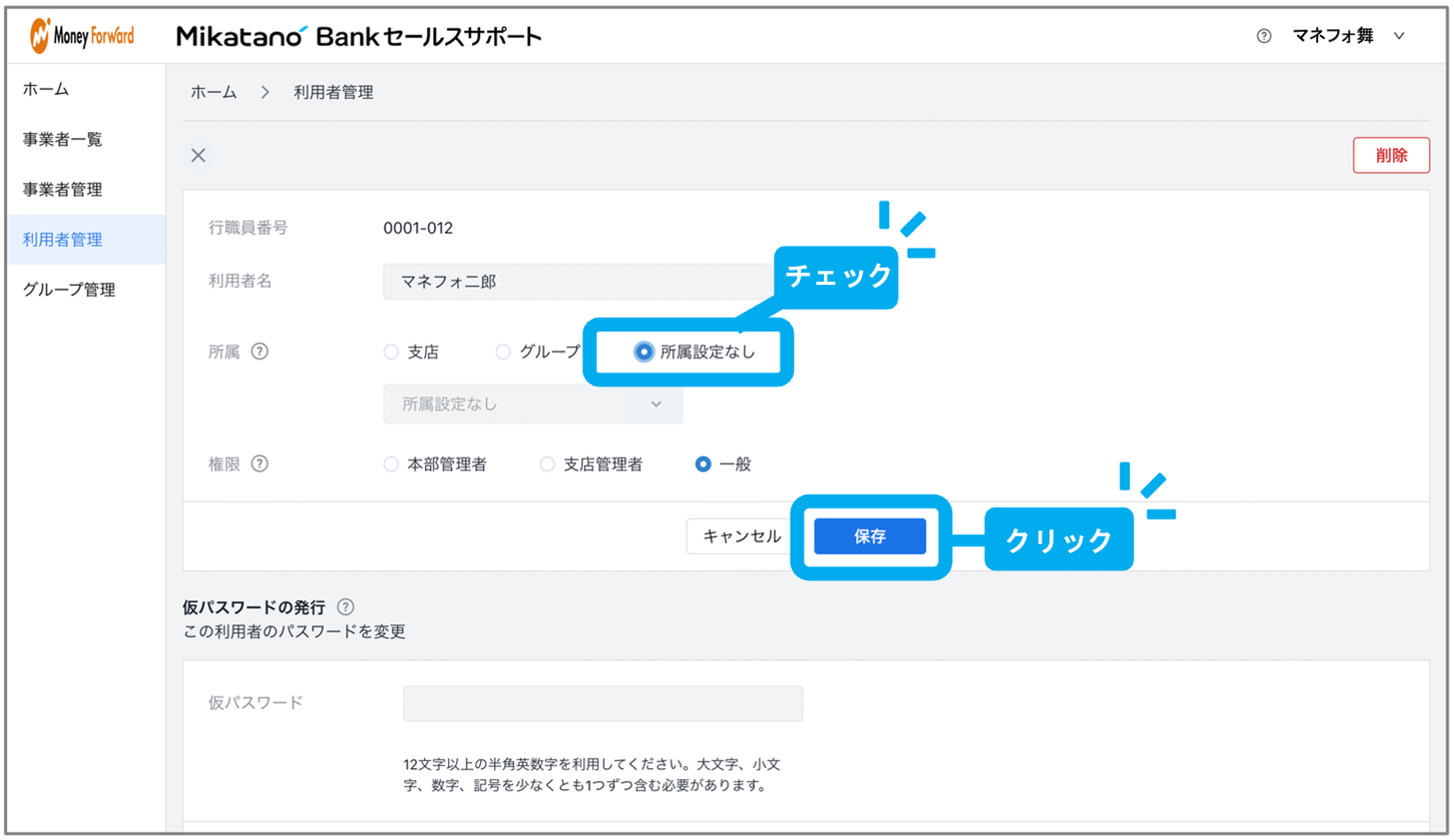Click the マネフォ舞 user name
The height and width of the screenshot is (840, 1454).
[x=1332, y=36]
